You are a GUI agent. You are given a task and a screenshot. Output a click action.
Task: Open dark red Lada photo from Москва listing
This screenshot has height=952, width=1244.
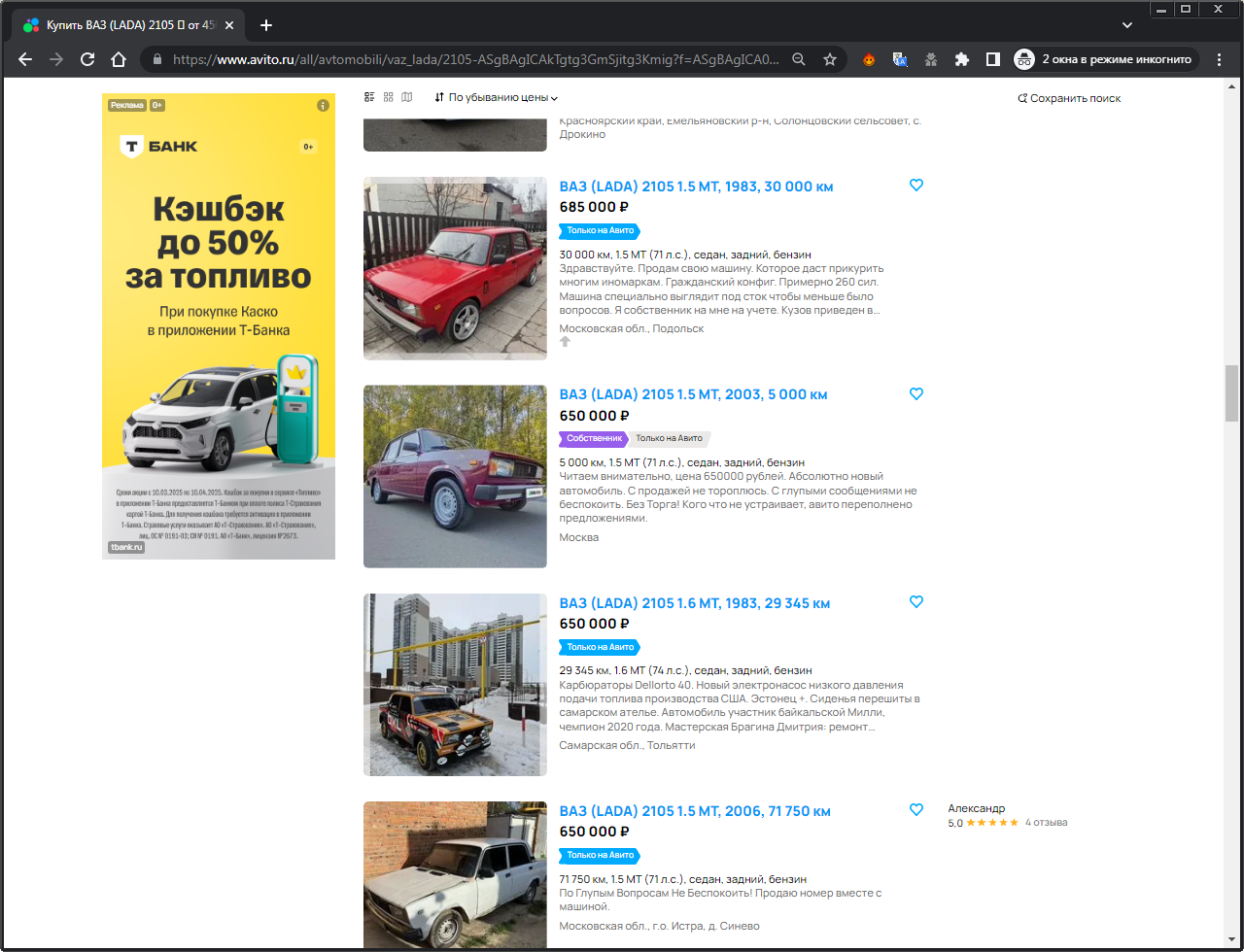pos(455,476)
